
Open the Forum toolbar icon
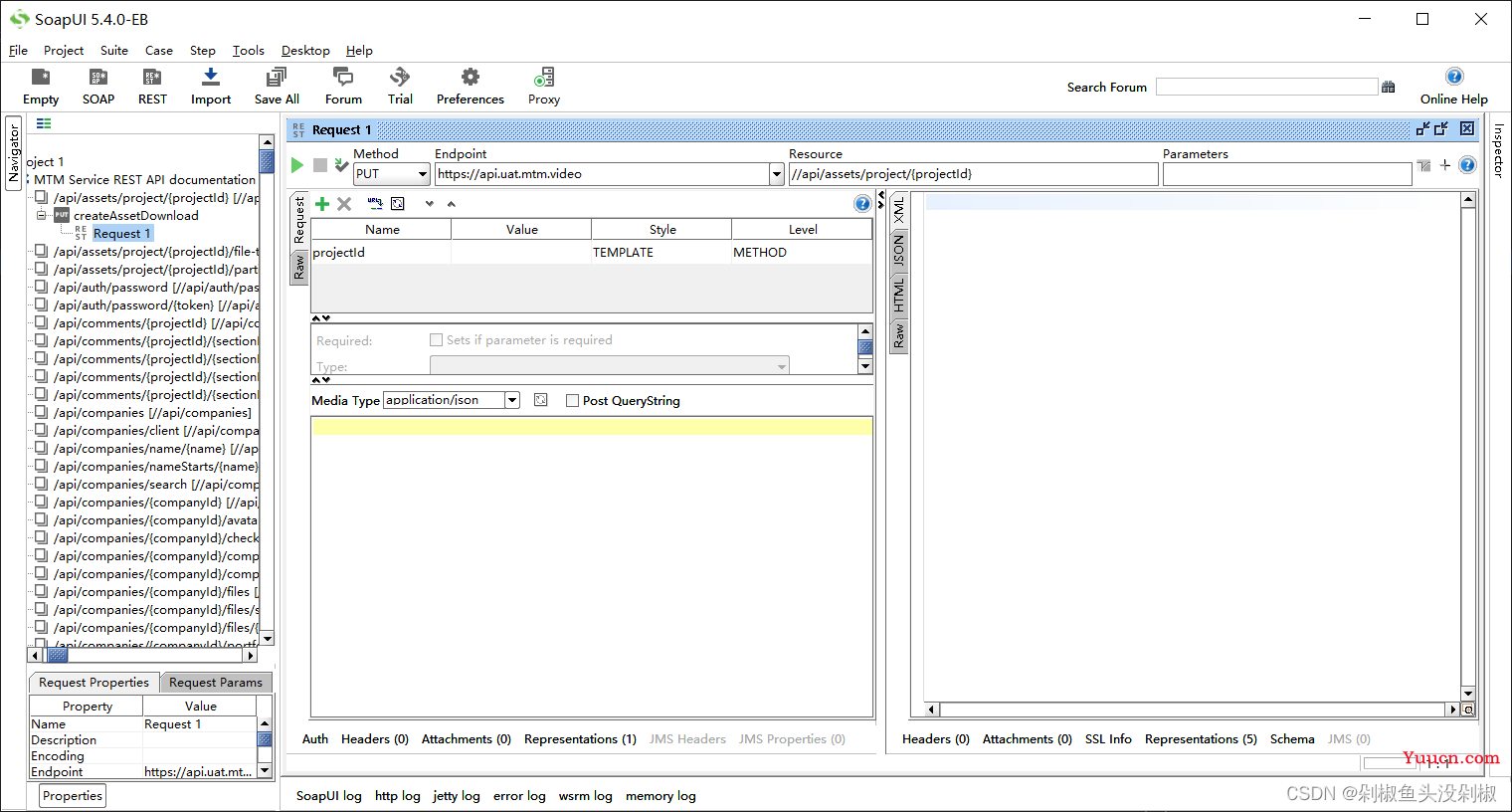(343, 87)
